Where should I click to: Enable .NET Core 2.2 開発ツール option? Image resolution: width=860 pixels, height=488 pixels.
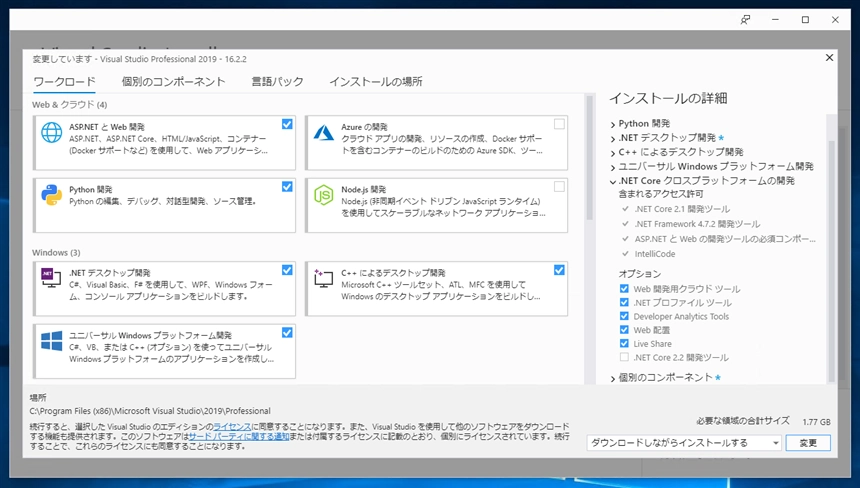coord(624,357)
